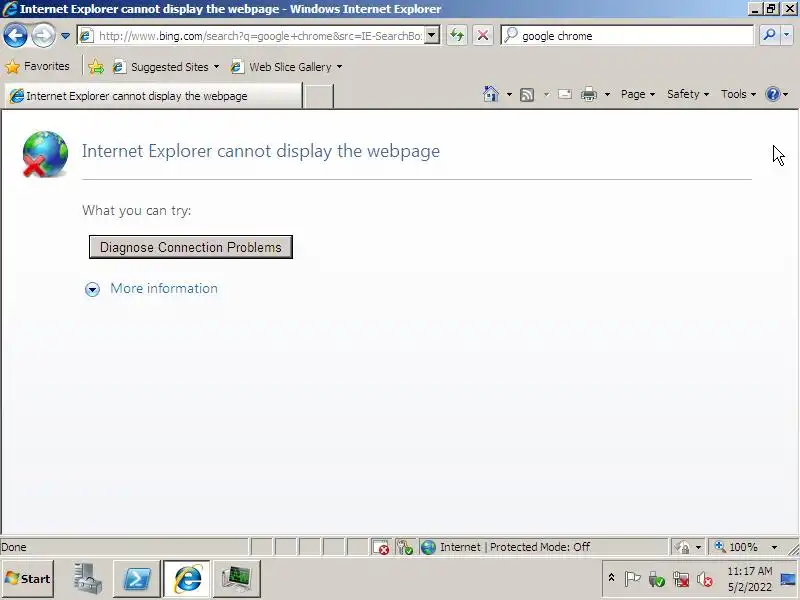Click Diagnose Connection Problems button
This screenshot has width=800, height=600.
coord(191,247)
